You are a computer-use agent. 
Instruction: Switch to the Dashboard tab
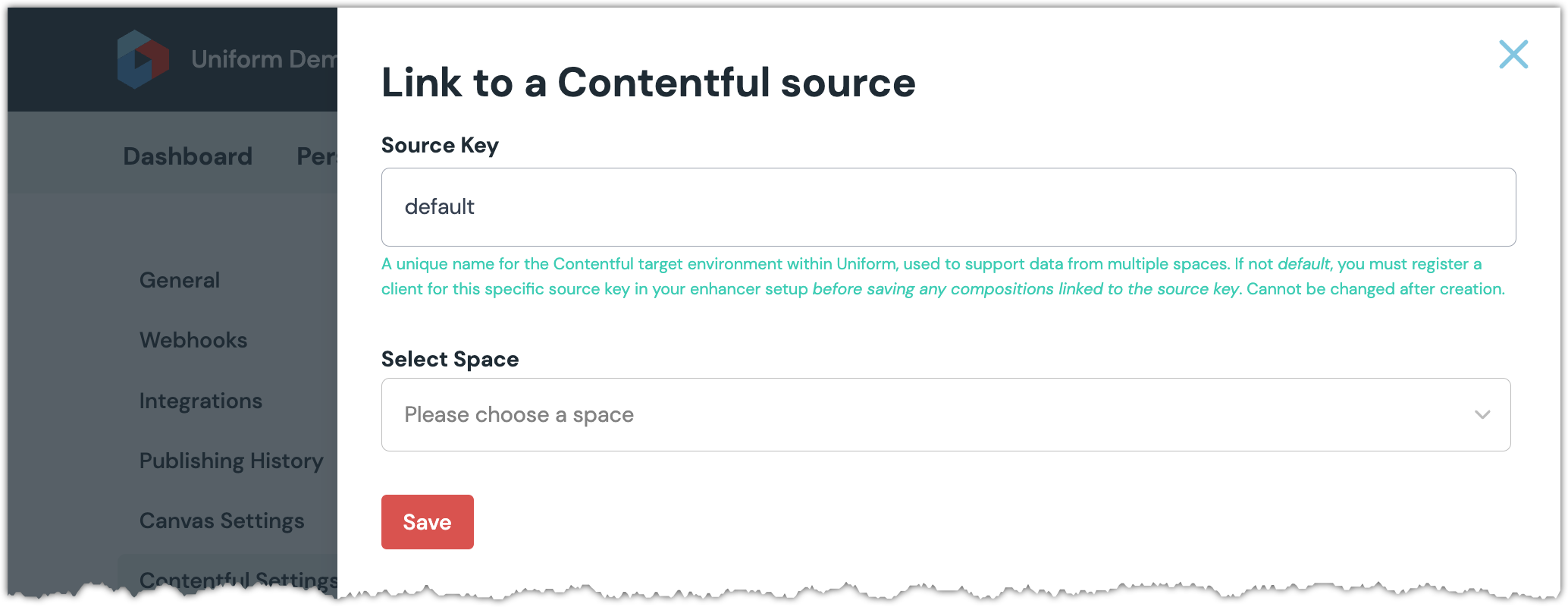[187, 156]
